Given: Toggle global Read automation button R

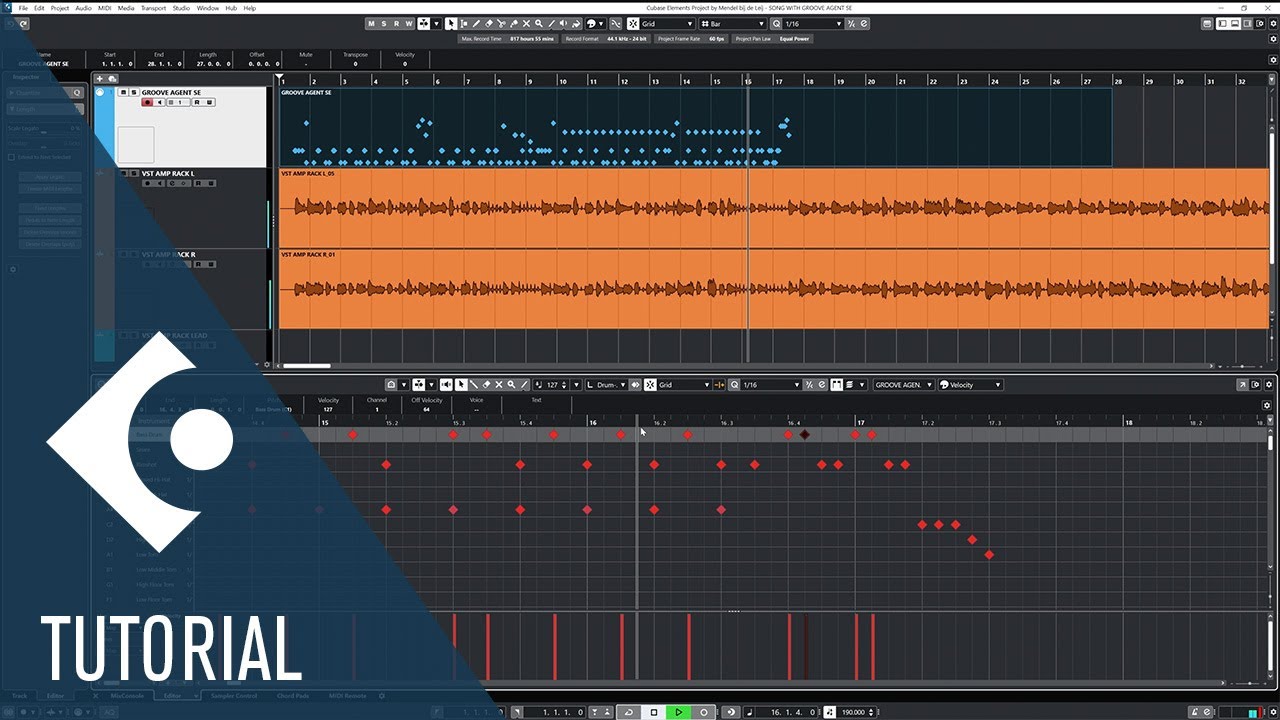Looking at the screenshot, I should (396, 23).
